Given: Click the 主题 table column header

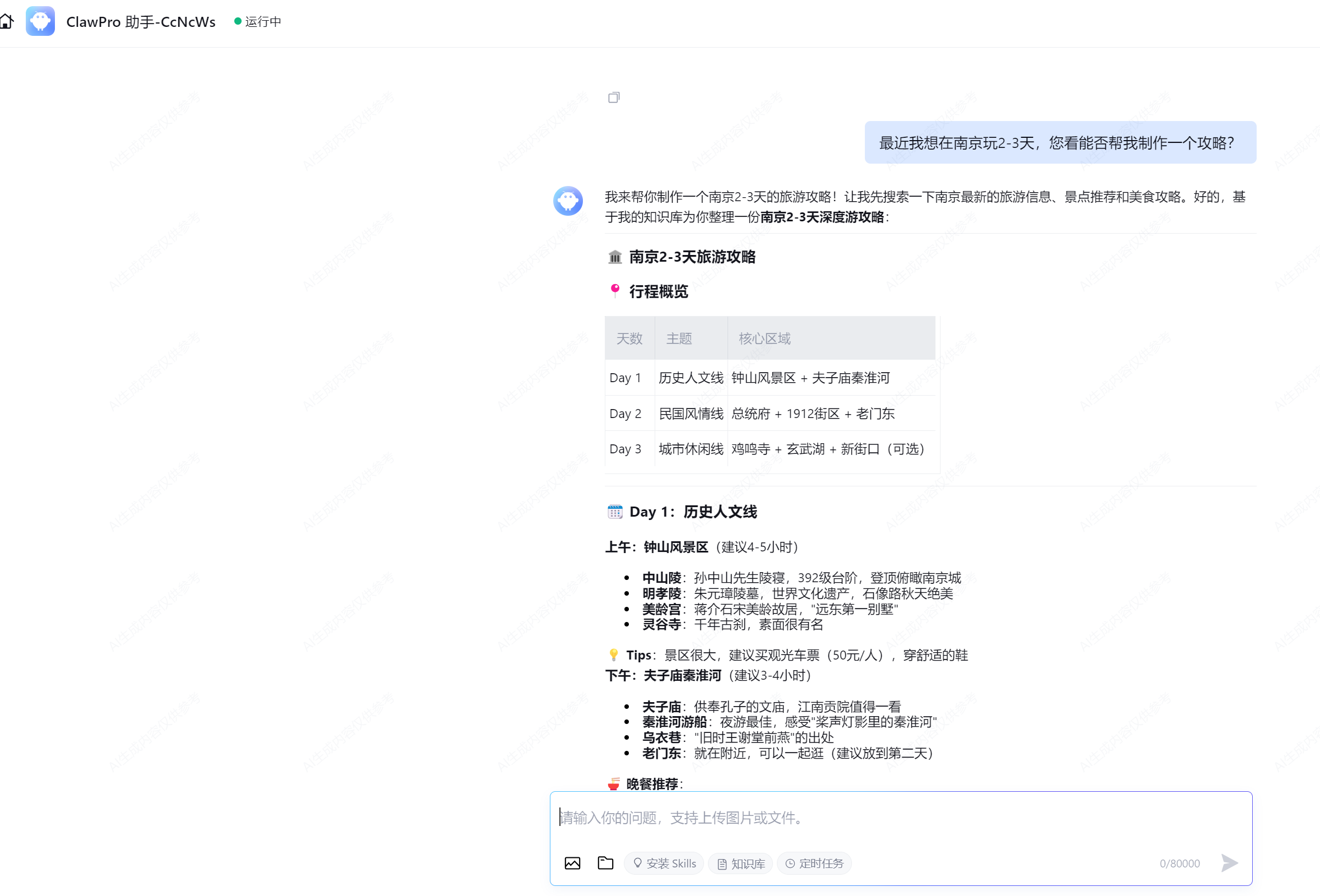Looking at the screenshot, I should tap(679, 338).
